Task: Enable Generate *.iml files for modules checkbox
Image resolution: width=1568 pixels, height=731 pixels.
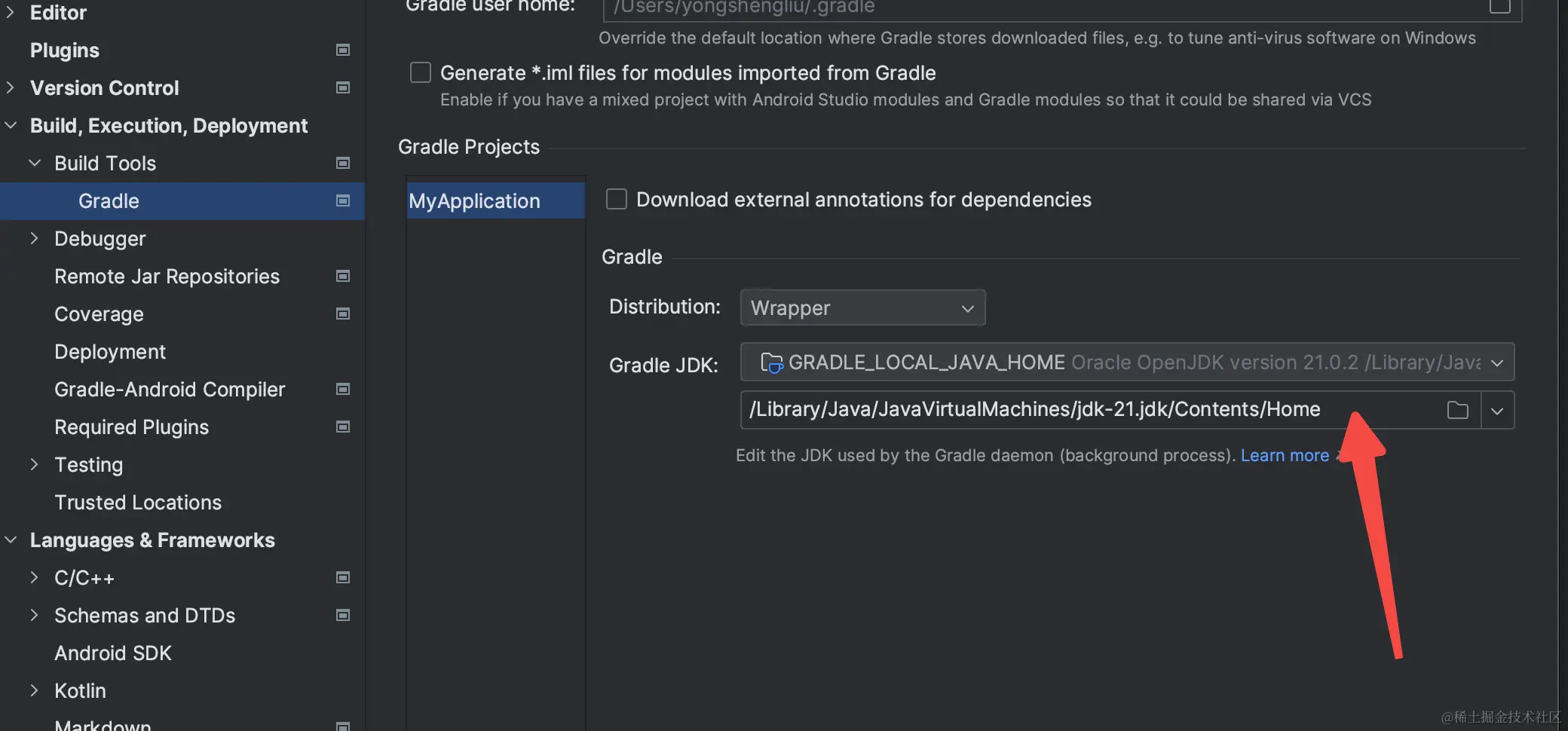Action: [421, 73]
